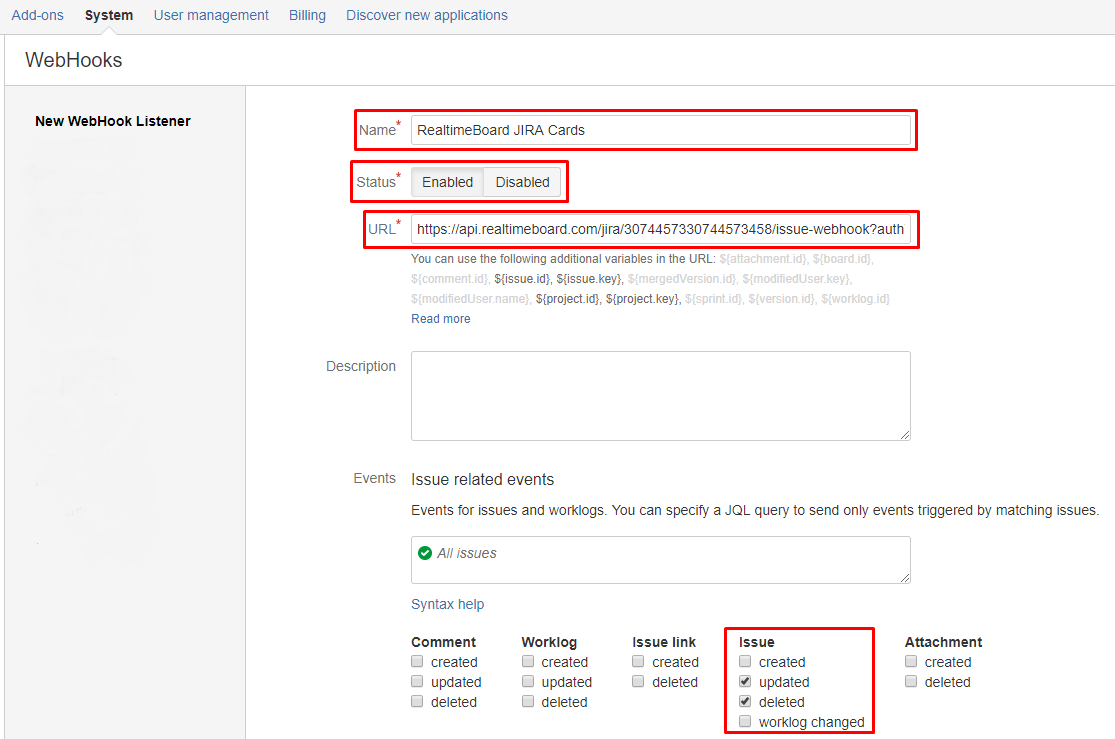This screenshot has height=739, width=1115.
Task: Set status to Enabled
Action: (447, 182)
